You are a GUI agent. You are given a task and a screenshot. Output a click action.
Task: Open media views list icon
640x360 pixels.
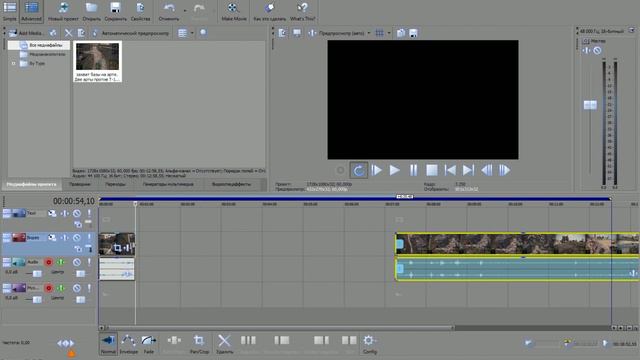[x=182, y=33]
